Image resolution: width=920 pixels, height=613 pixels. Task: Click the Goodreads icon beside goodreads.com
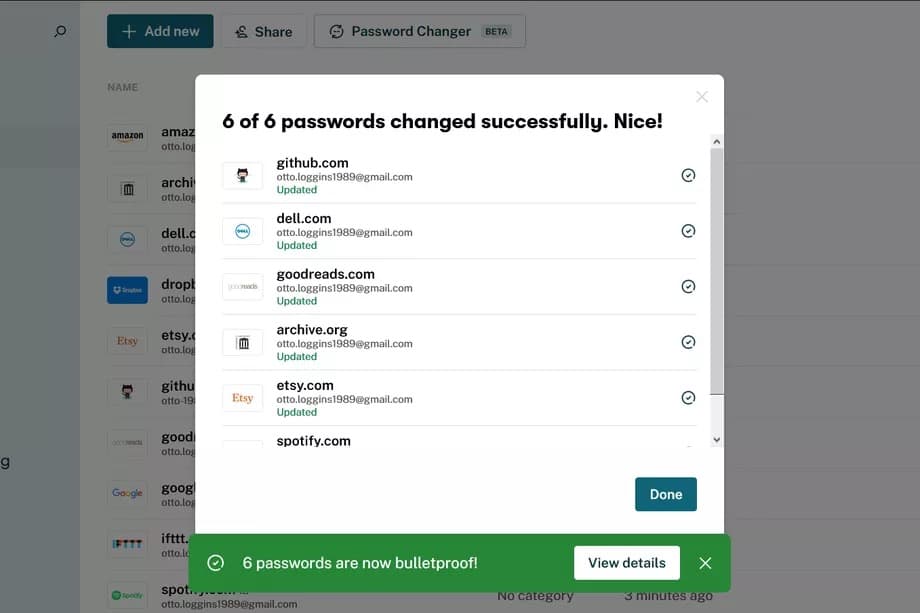click(242, 286)
